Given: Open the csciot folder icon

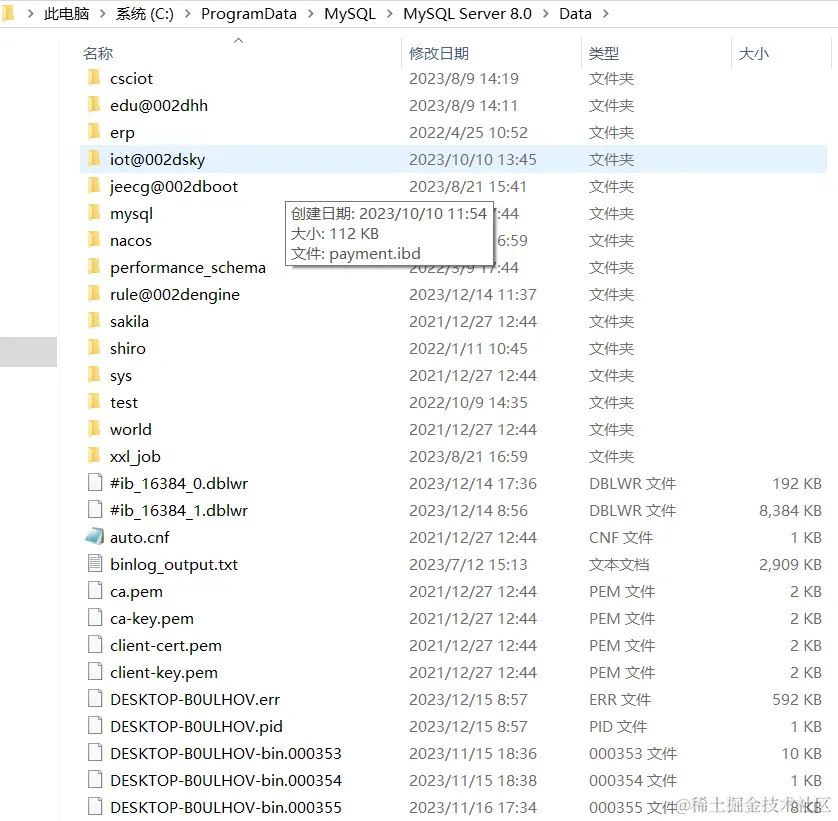Looking at the screenshot, I should click(x=94, y=78).
